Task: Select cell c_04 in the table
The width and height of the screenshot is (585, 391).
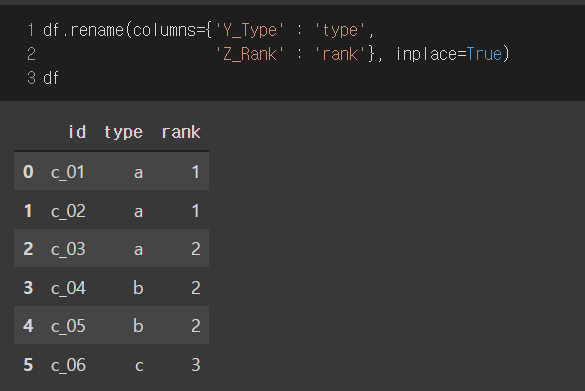Action: pyautogui.click(x=68, y=288)
